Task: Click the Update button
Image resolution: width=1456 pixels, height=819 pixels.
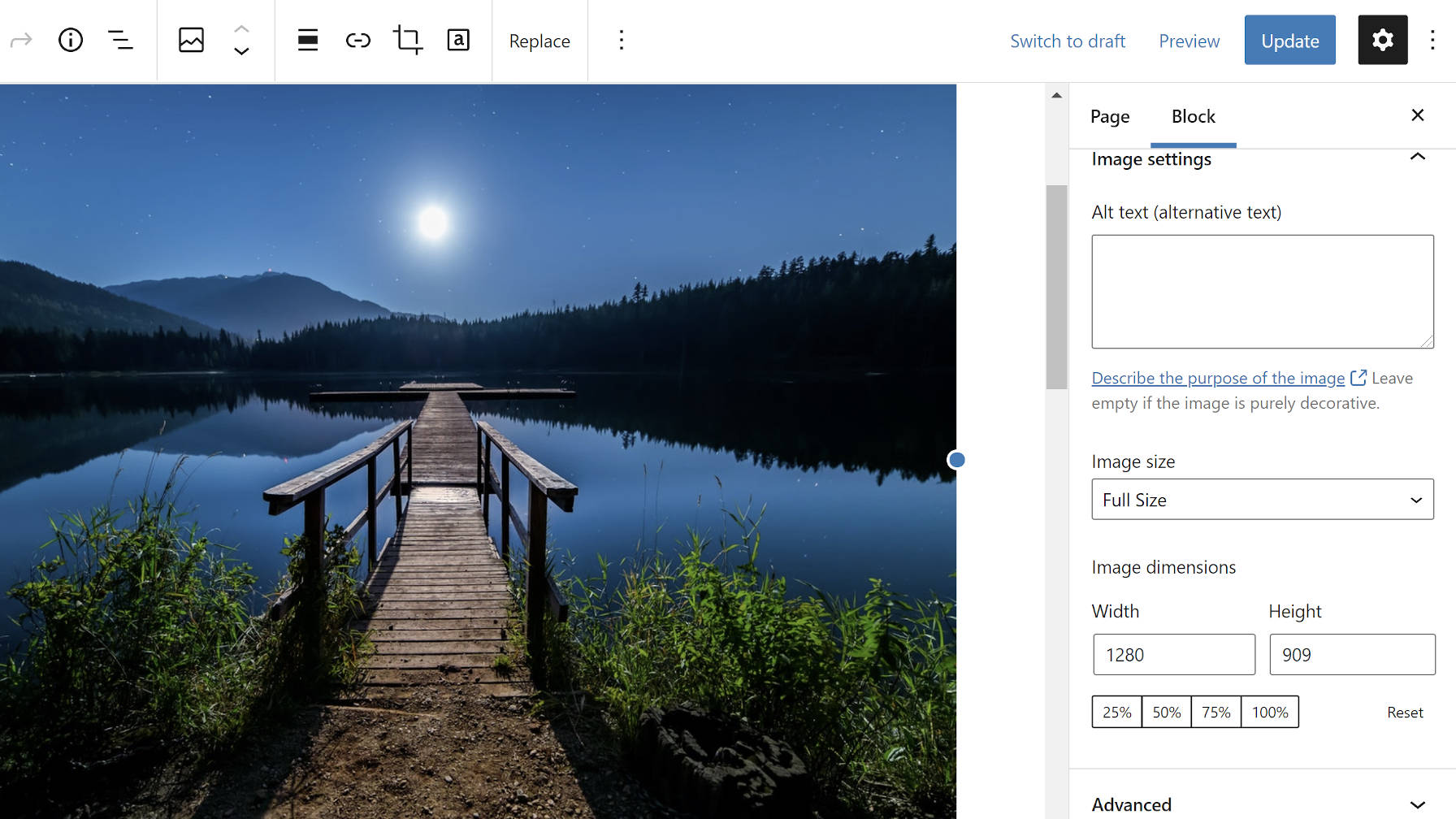Action: tap(1290, 40)
